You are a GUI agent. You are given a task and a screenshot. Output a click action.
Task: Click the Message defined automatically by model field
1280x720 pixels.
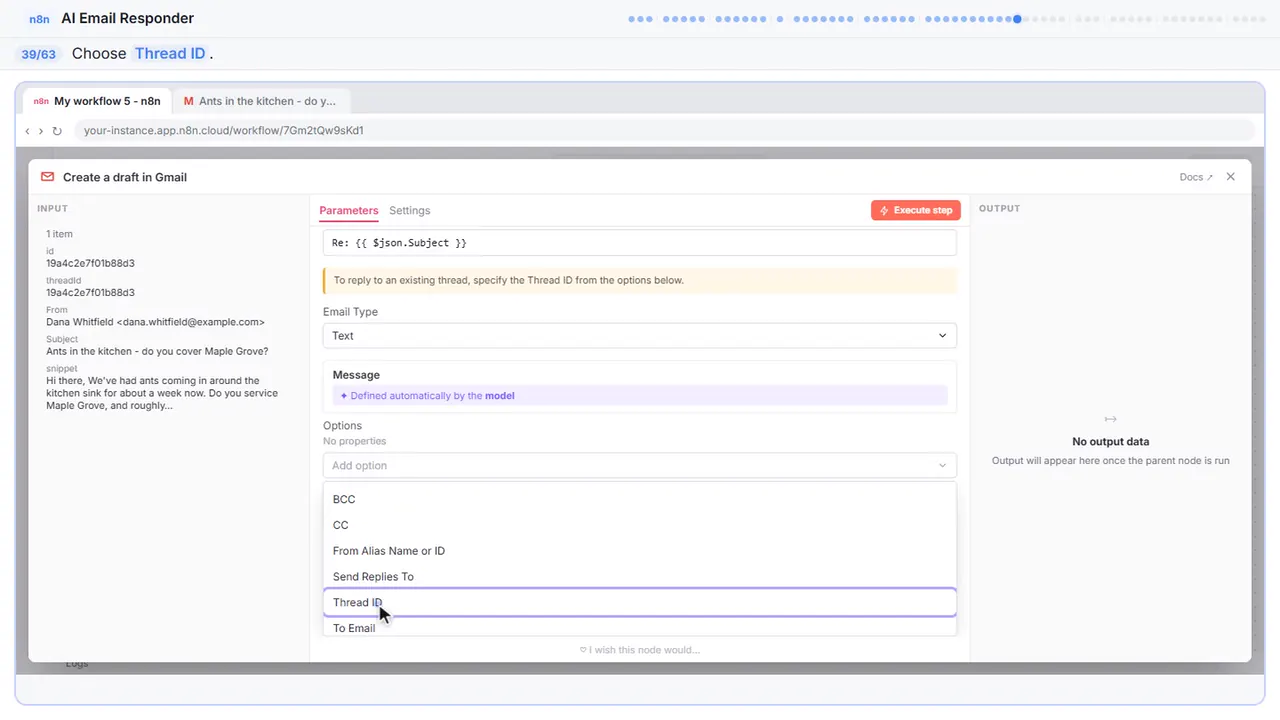point(640,396)
